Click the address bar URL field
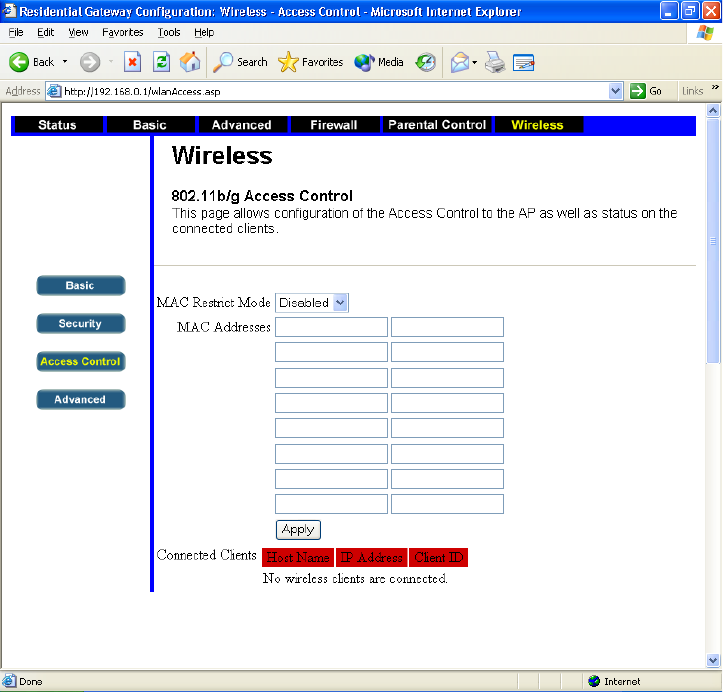Viewport: 723px width, 692px height. click(x=334, y=91)
